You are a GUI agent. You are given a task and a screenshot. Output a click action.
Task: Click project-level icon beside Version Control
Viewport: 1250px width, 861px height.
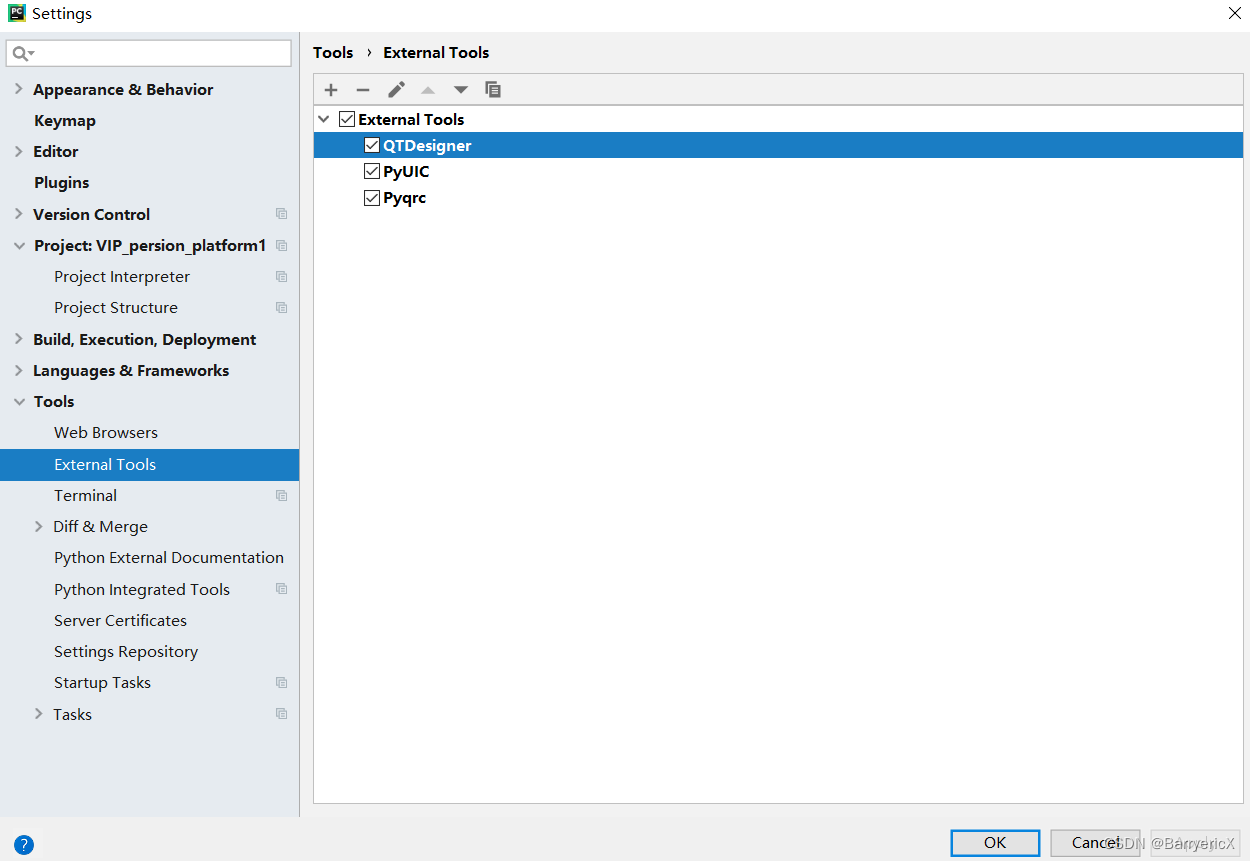tap(282, 214)
